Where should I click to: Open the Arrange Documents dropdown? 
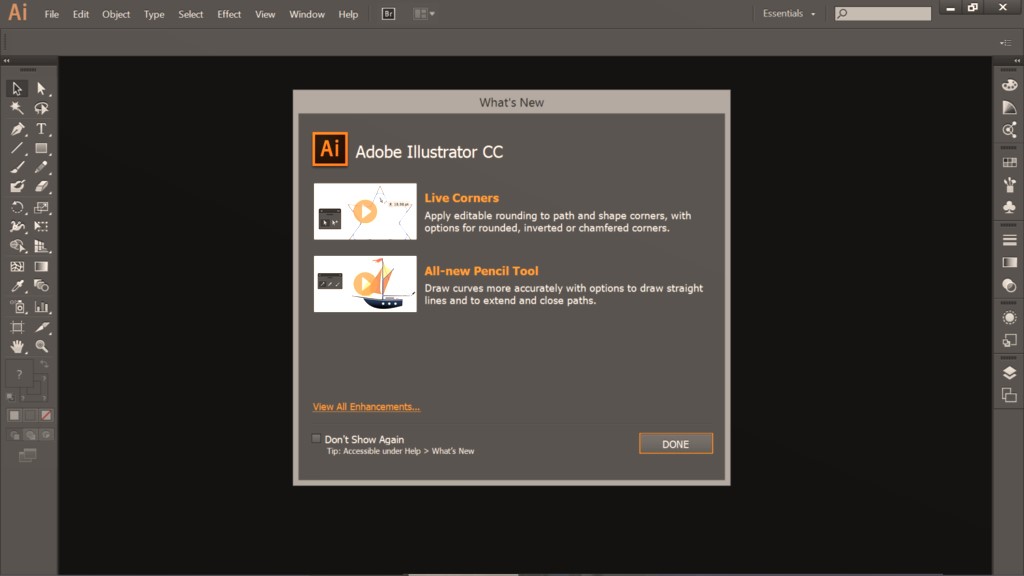pyautogui.click(x=424, y=14)
